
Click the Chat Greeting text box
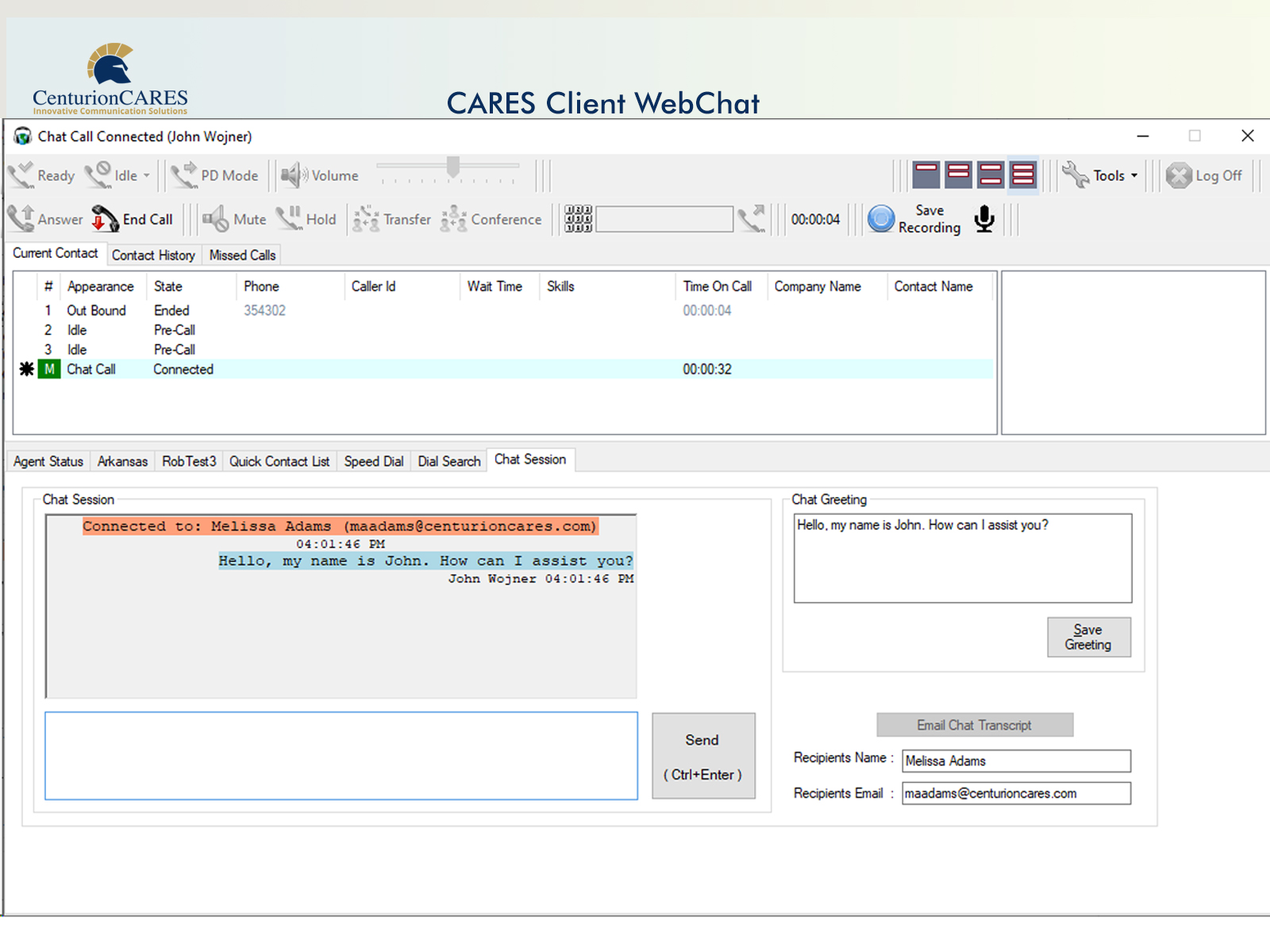[963, 558]
